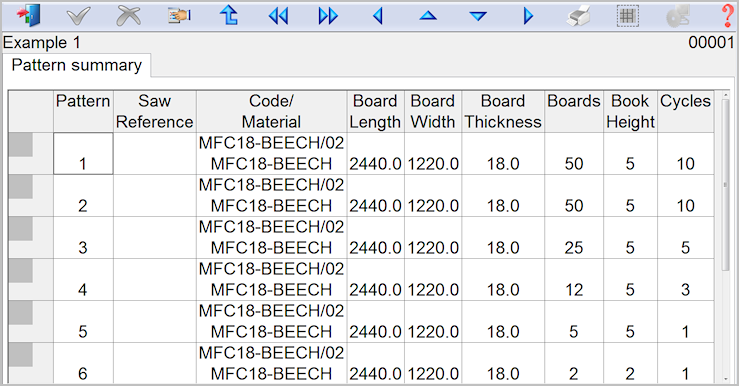739x386 pixels.
Task: Click the exit door icon
Action: pos(29,16)
